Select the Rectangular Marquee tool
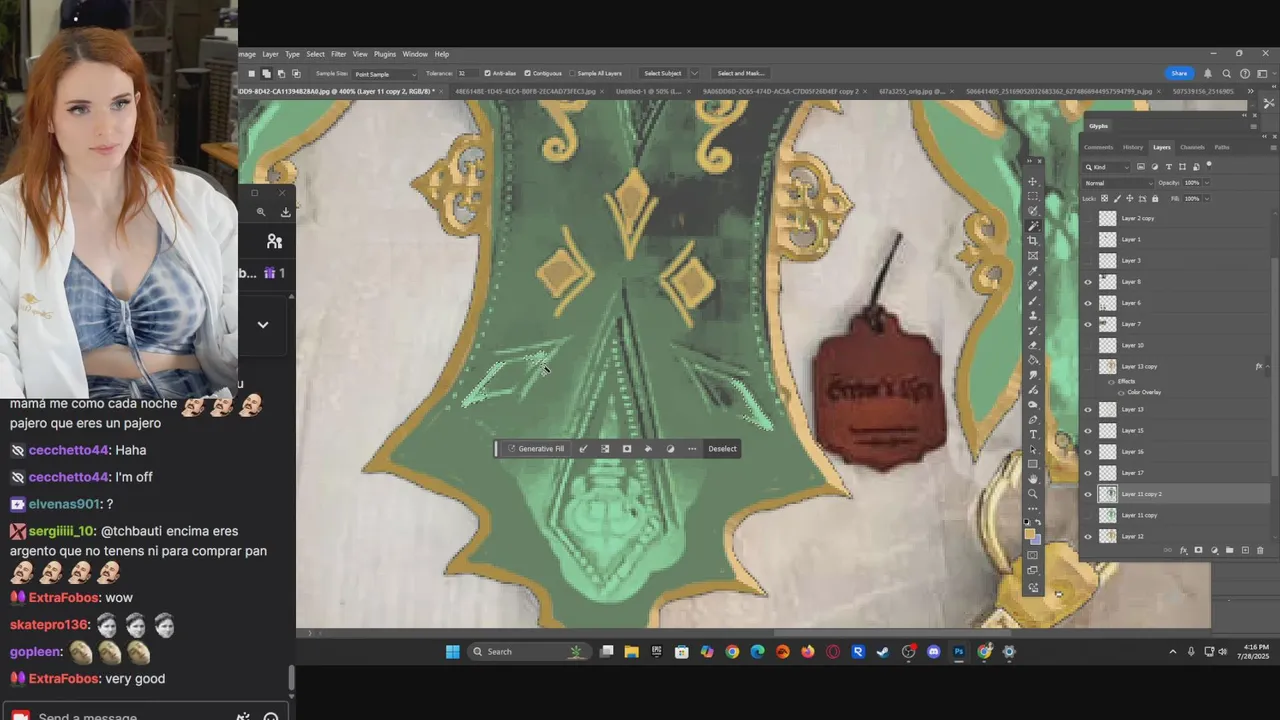The width and height of the screenshot is (1280, 720). click(1033, 196)
